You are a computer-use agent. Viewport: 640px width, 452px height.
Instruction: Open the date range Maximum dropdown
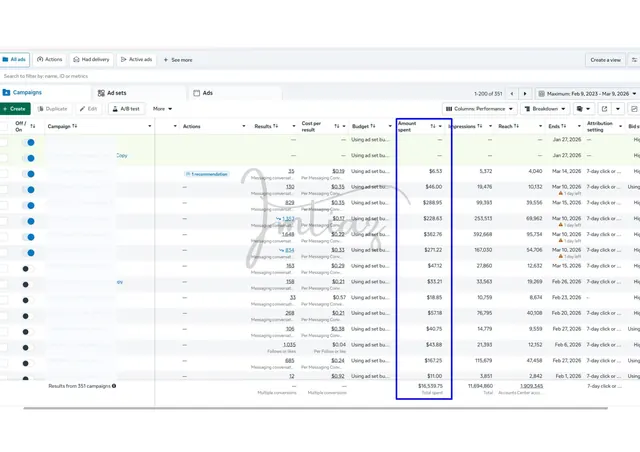[587, 94]
